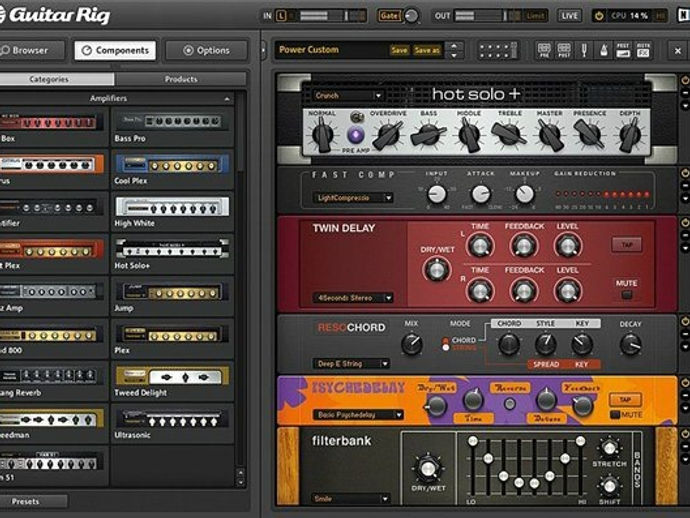
Task: Open the Basic Psychedelay preset dropdown
Action: (x=358, y=415)
